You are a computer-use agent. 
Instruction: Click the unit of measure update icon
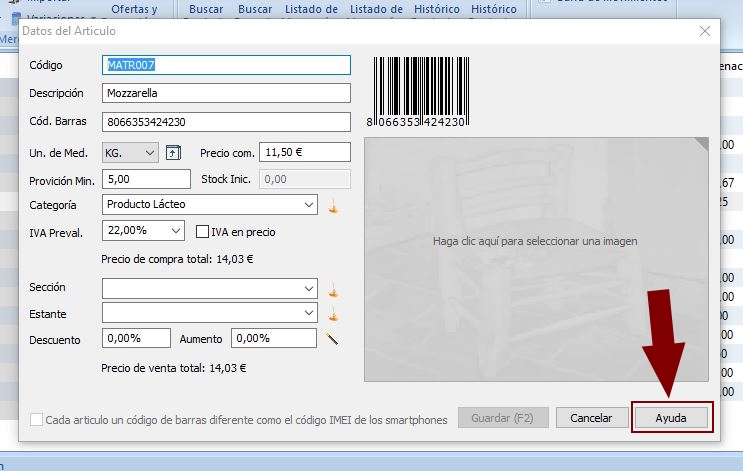pos(173,153)
